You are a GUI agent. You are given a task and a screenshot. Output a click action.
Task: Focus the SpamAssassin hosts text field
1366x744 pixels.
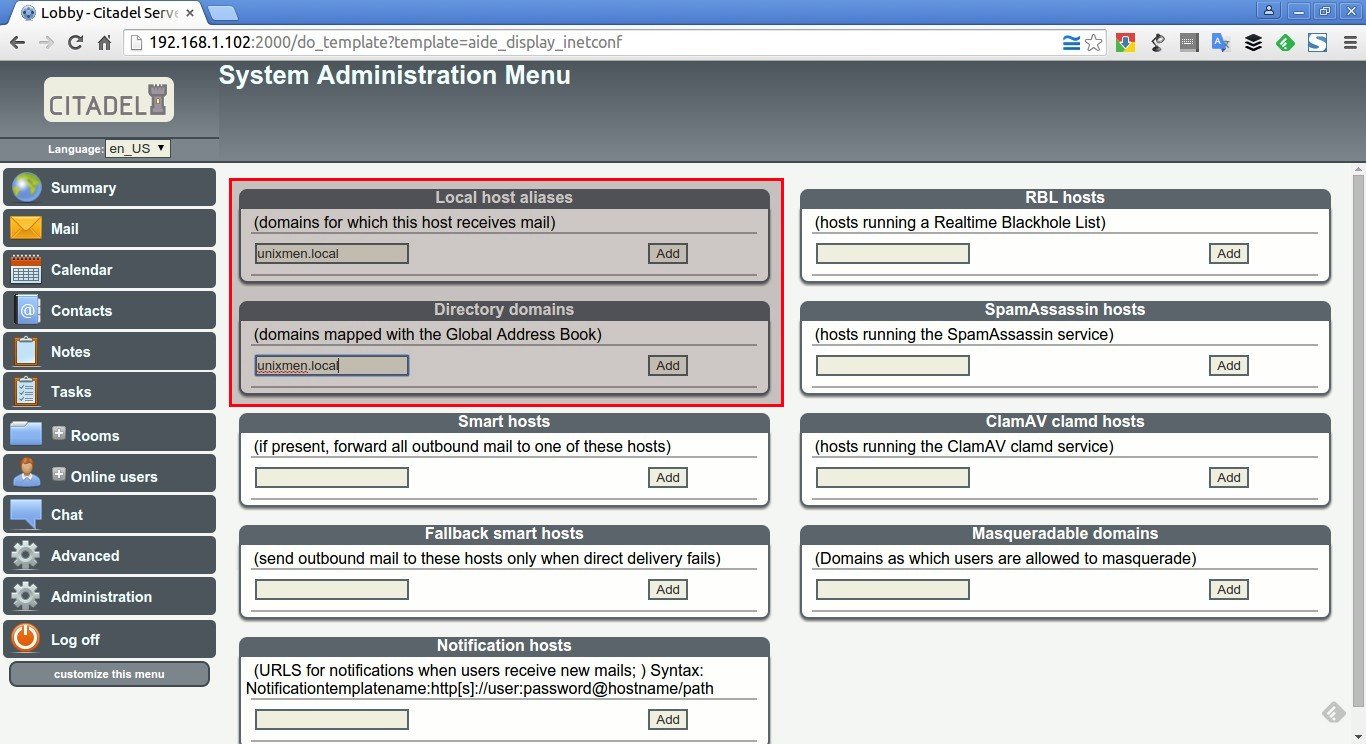[x=893, y=365]
